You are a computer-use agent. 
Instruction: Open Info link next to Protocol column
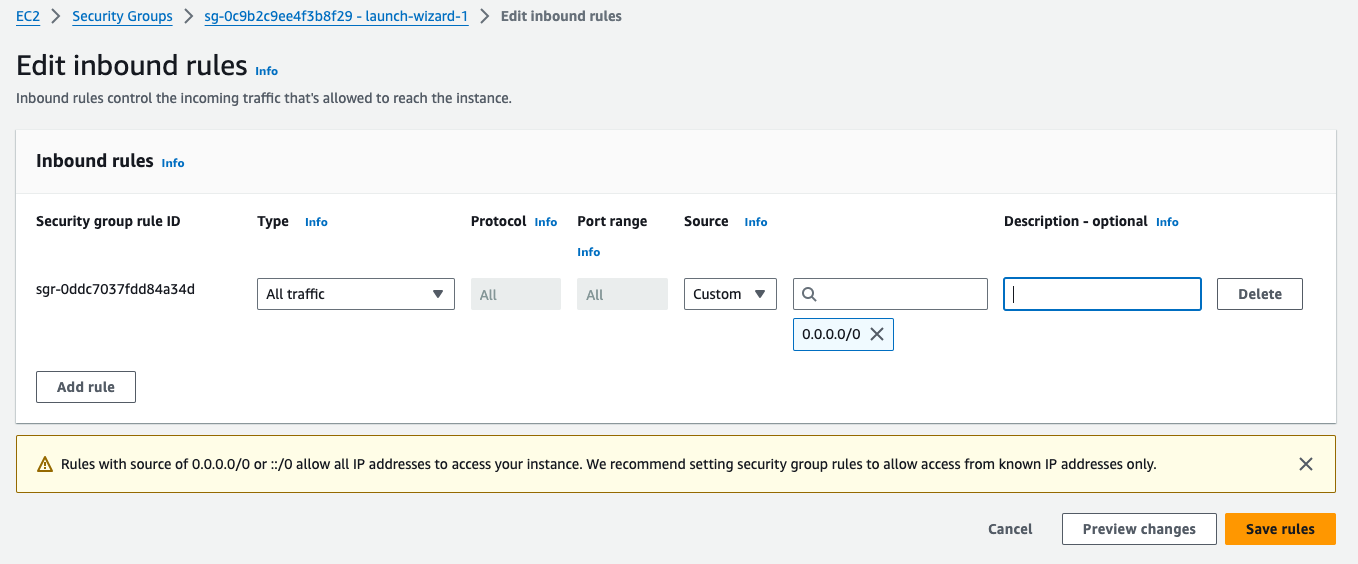tap(546, 222)
